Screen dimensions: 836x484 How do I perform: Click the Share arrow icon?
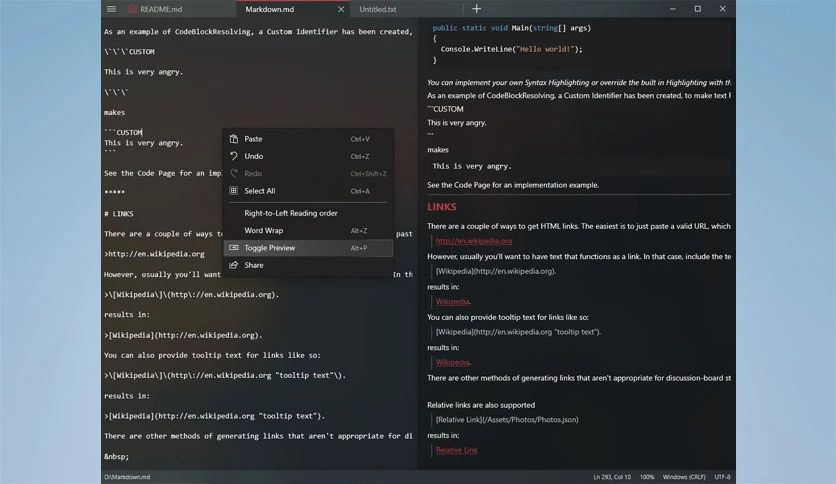coord(234,265)
